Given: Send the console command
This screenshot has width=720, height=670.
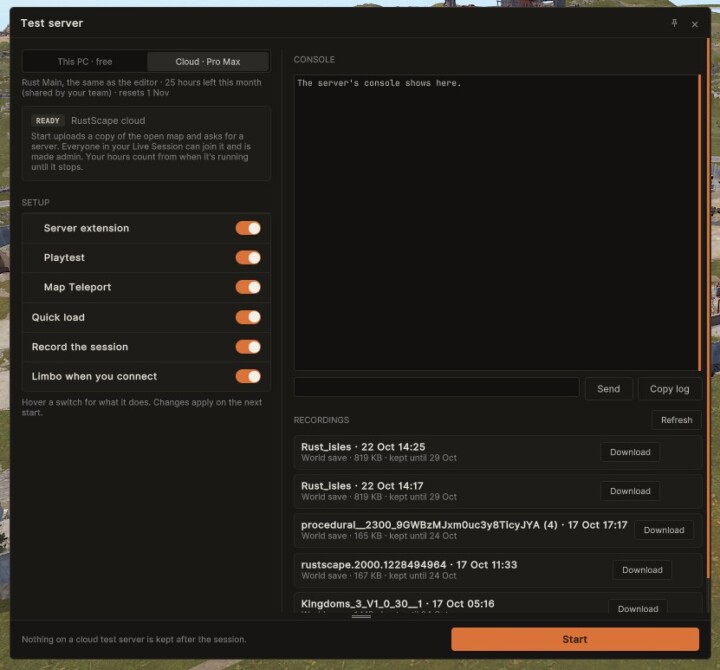Looking at the screenshot, I should 608,389.
